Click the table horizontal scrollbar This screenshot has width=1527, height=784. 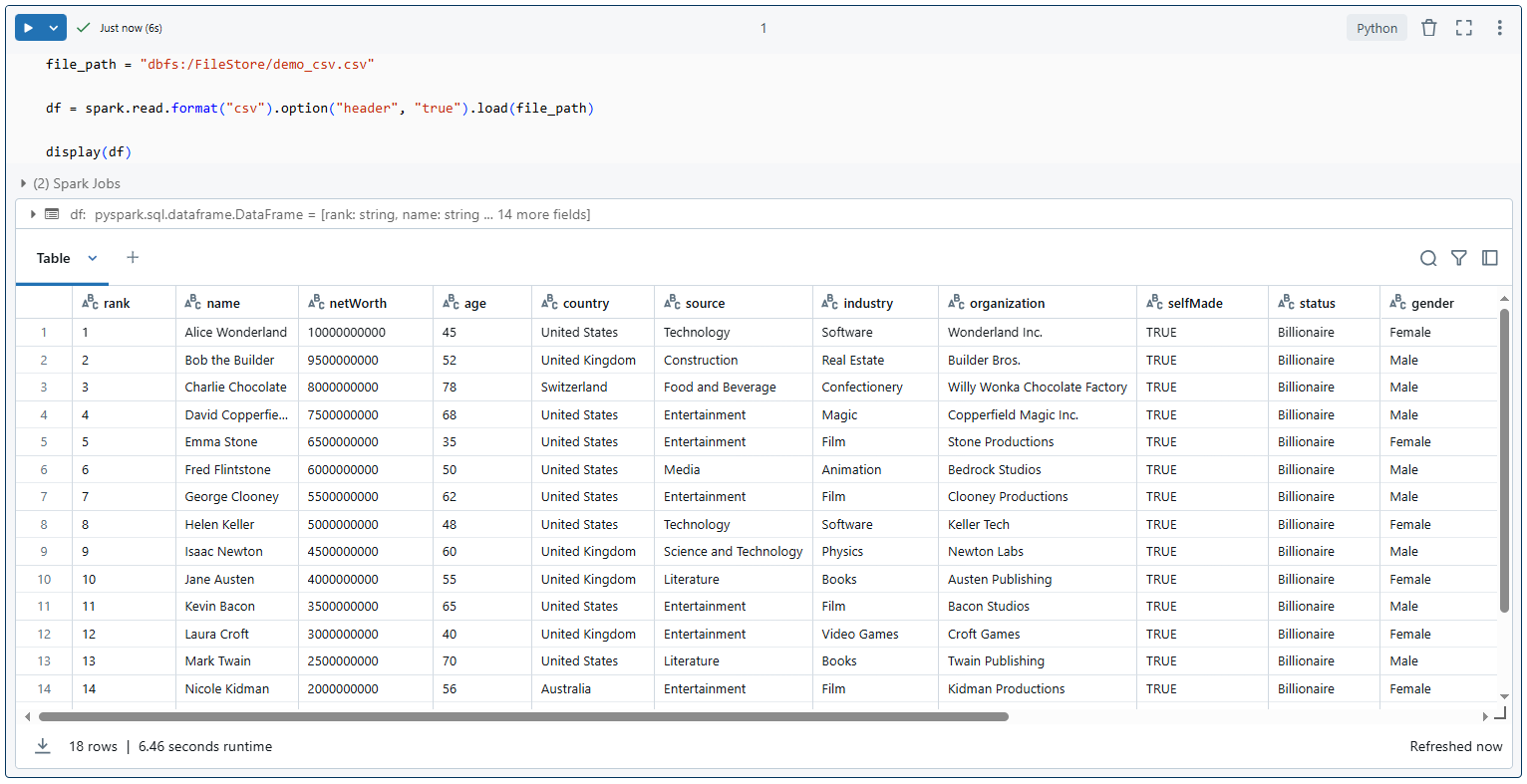pos(523,716)
